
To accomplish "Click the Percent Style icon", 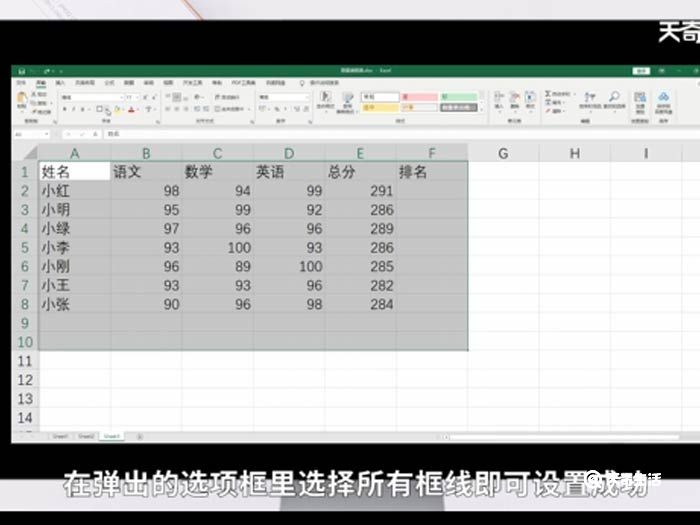I will click(x=277, y=109).
